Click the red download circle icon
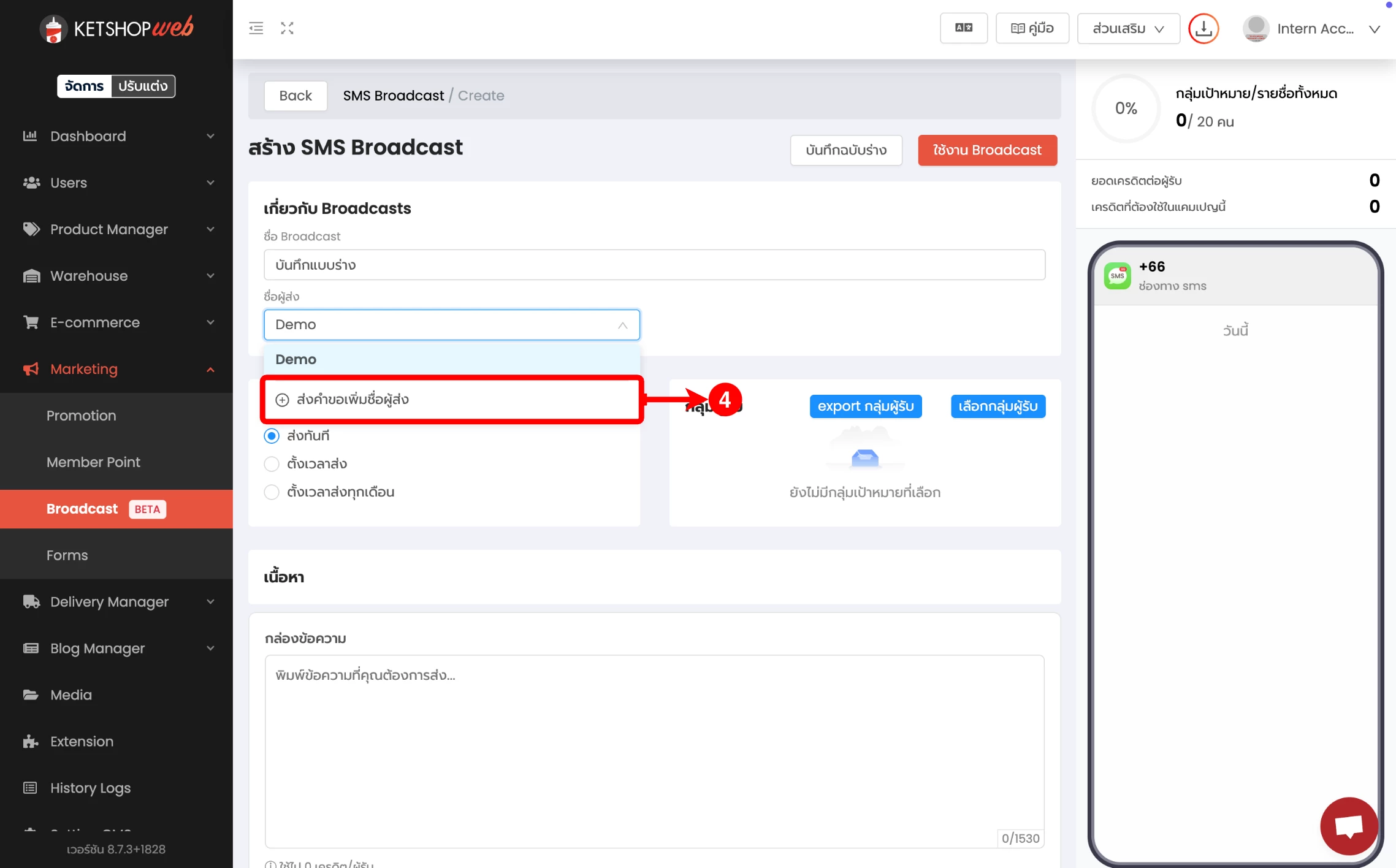This screenshot has width=1396, height=868. click(x=1203, y=28)
